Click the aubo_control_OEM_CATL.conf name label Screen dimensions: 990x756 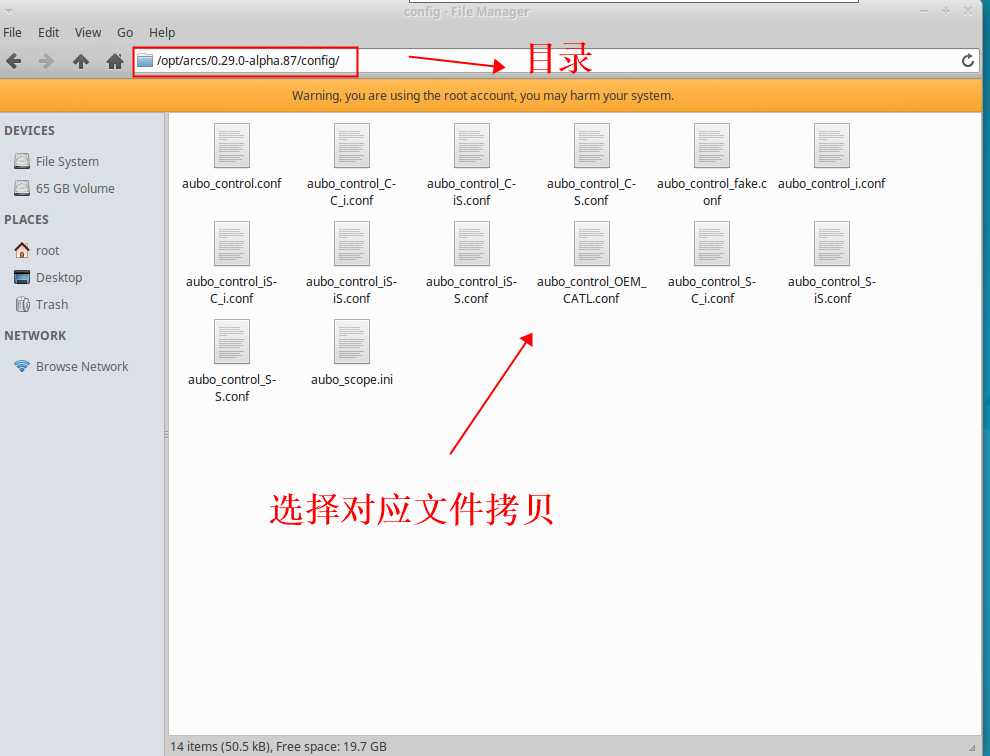coord(592,290)
